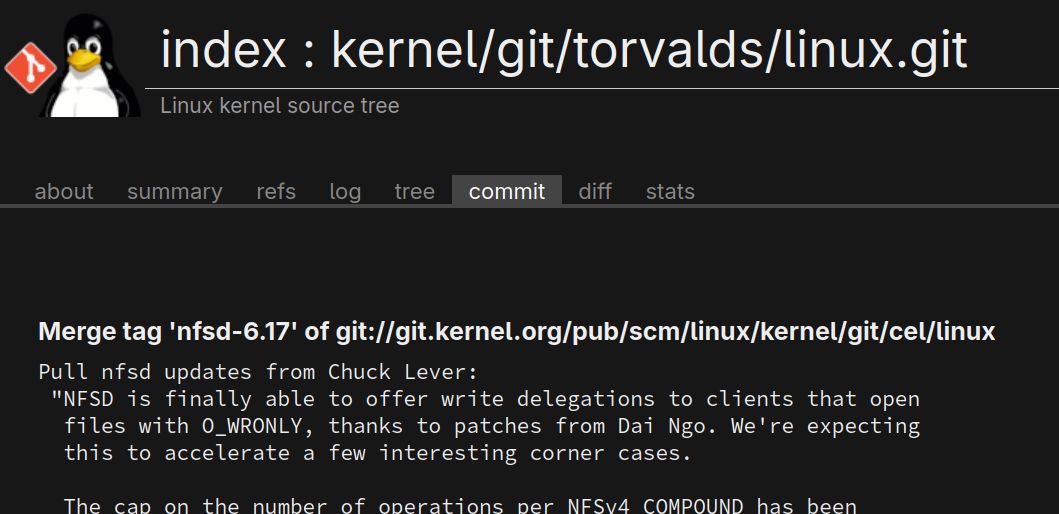Go to the log tab
The width and height of the screenshot is (1059, 514).
pyautogui.click(x=345, y=192)
